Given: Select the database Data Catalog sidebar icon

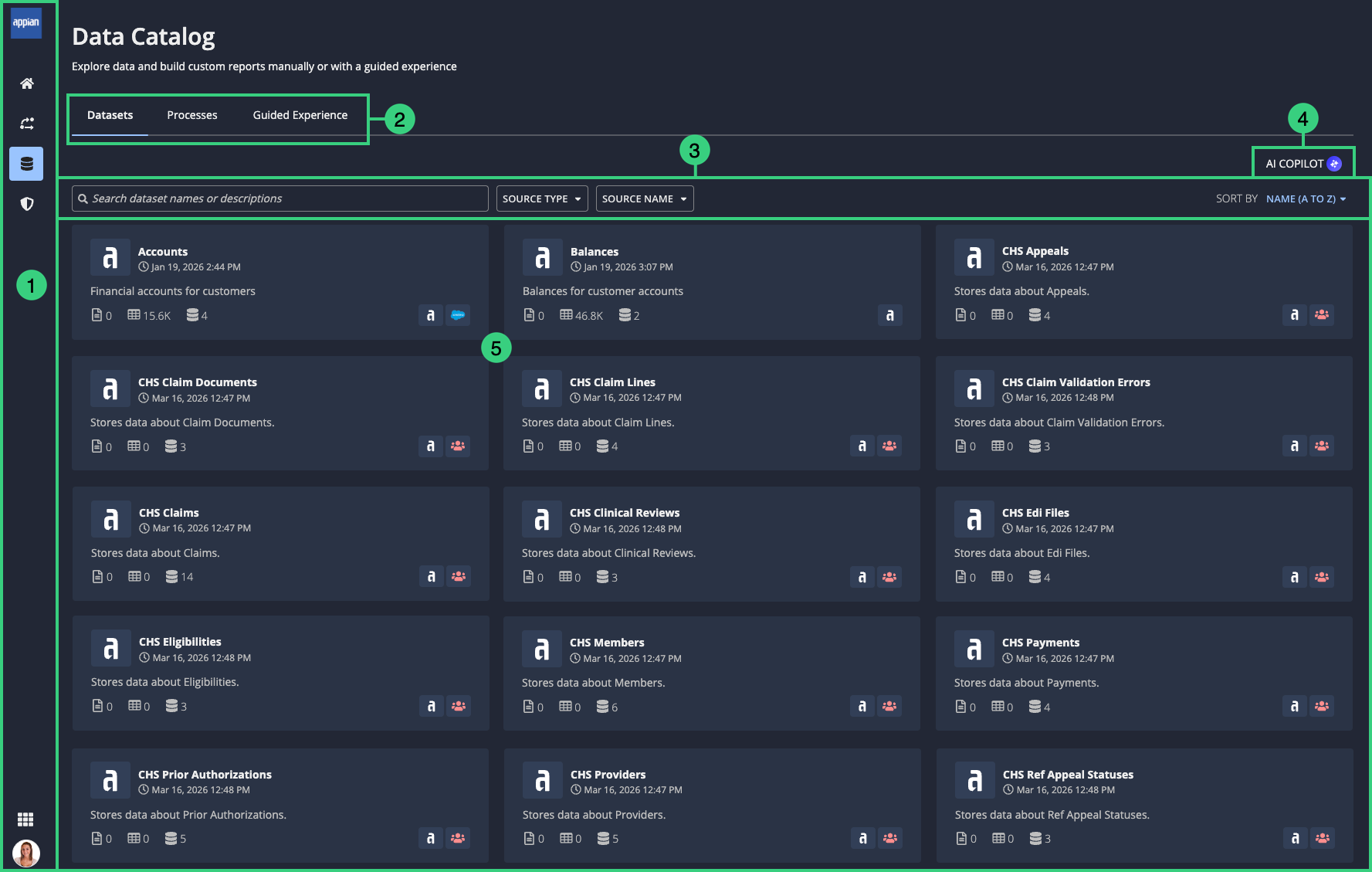Looking at the screenshot, I should click(26, 164).
